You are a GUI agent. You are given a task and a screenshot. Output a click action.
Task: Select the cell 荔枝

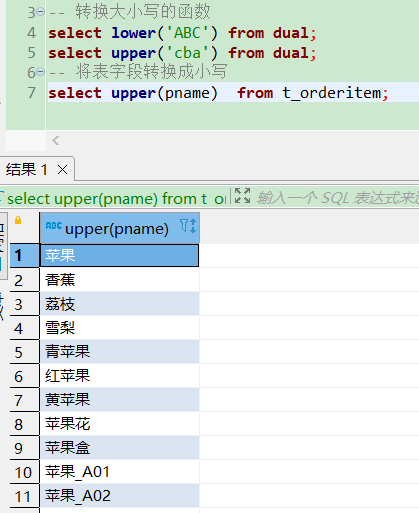pyautogui.click(x=119, y=304)
